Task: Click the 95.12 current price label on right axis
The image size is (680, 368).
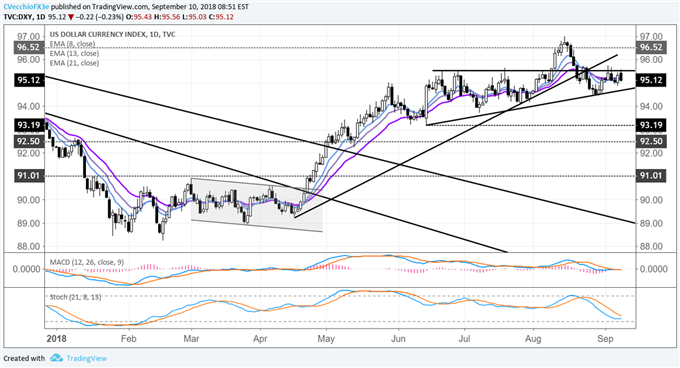Action: tap(651, 80)
